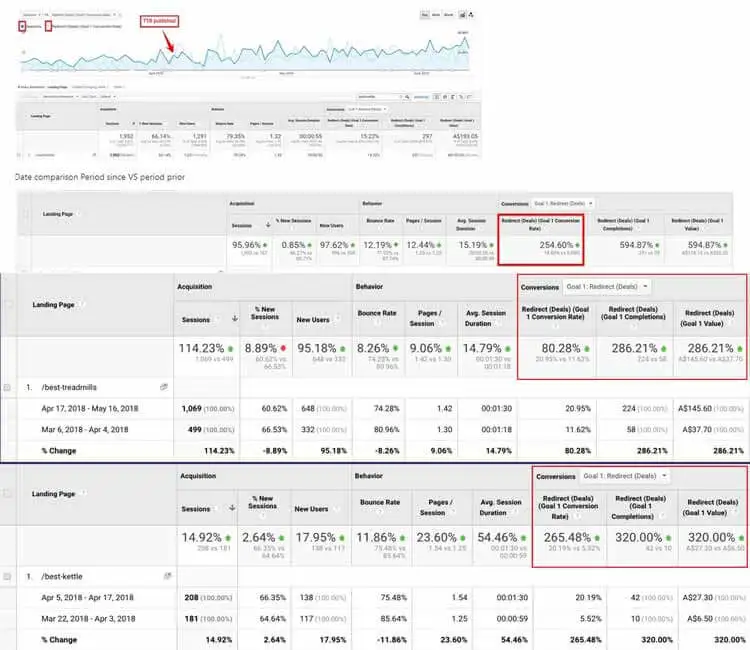Click goal value A$37.70 cell
Screen dimensions: 750x650
click(x=697, y=430)
